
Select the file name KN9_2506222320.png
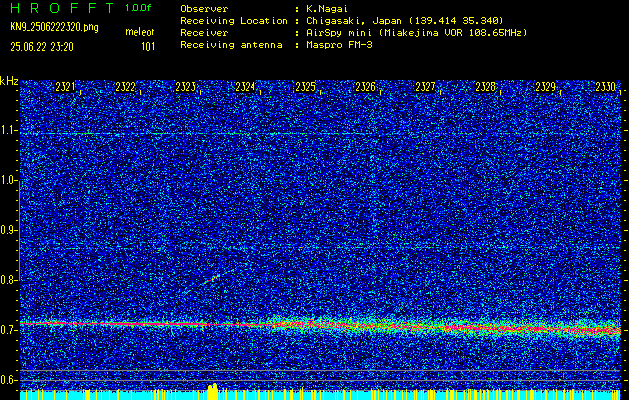(54, 28)
